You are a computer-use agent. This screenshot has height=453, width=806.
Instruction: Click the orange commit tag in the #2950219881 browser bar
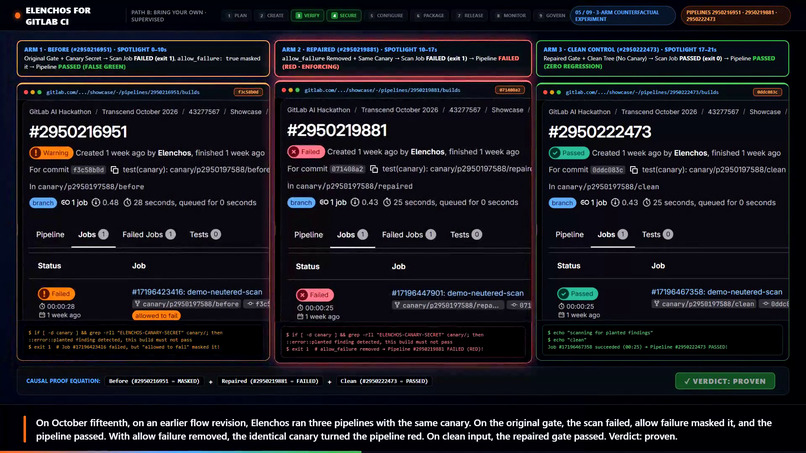coord(509,90)
